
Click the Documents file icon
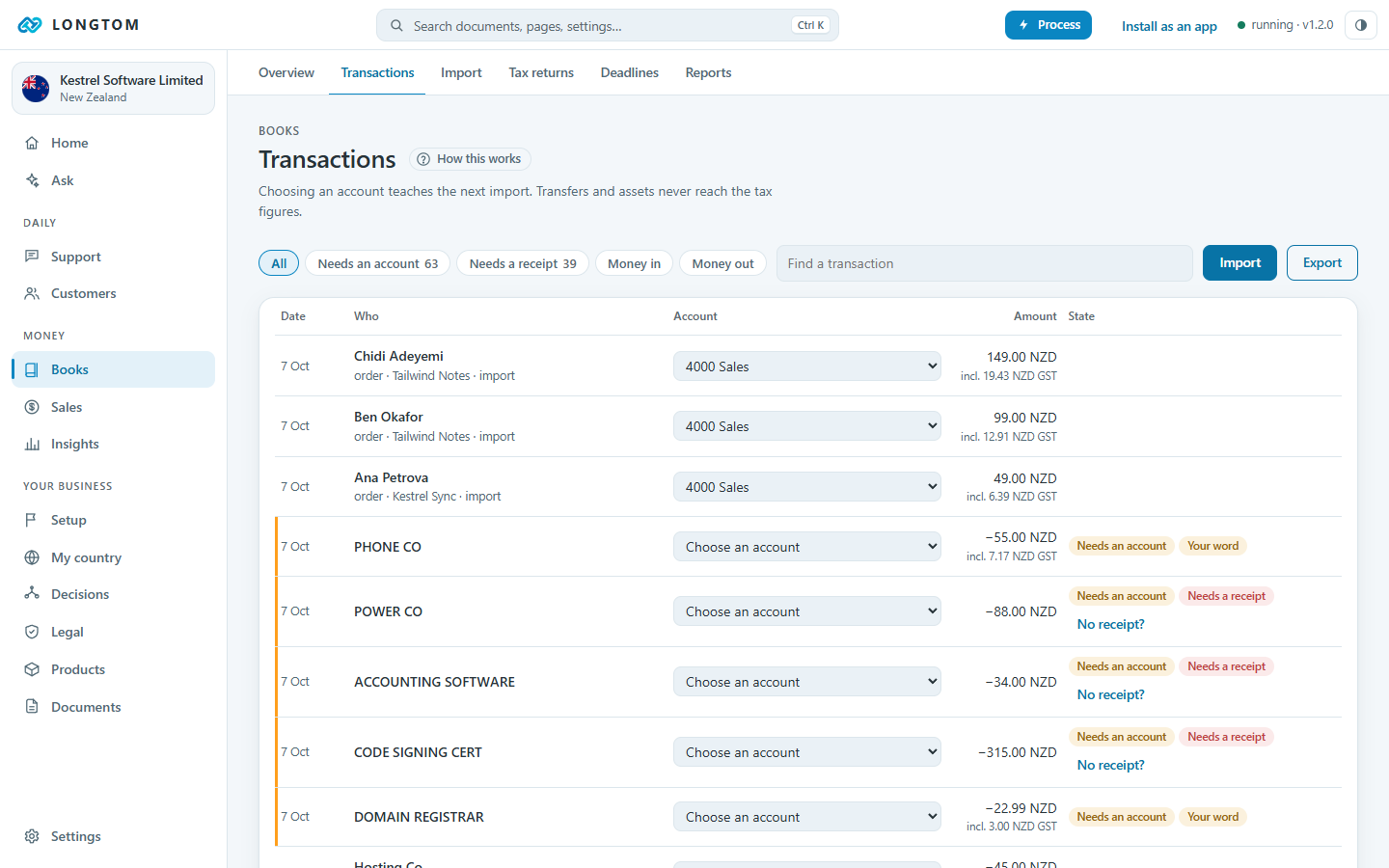(32, 707)
